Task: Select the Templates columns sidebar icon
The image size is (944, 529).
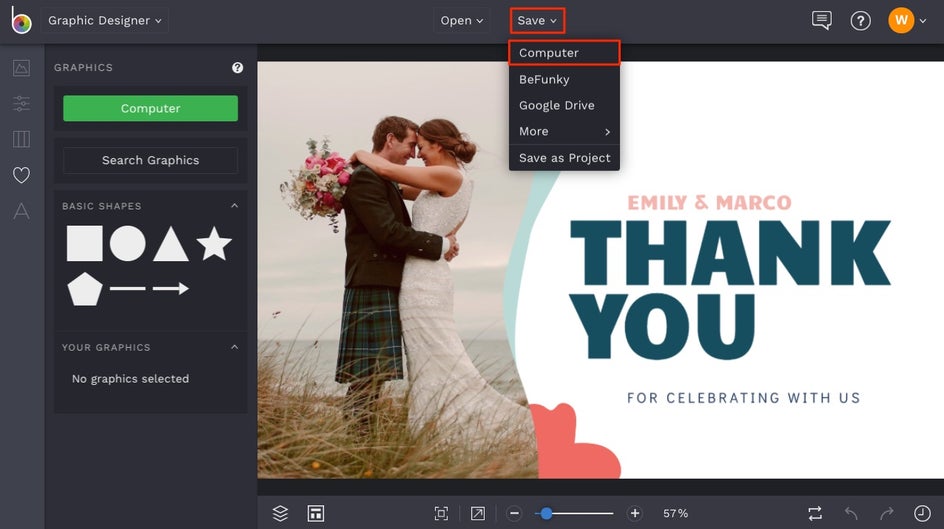Action: [21, 139]
